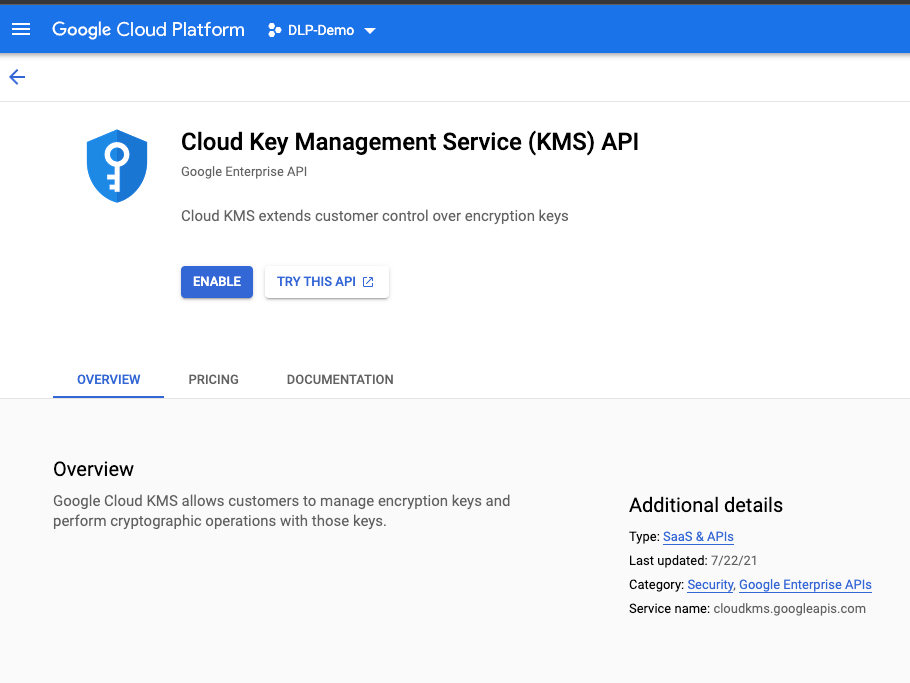Open the SaaS & APIs link

coord(697,537)
